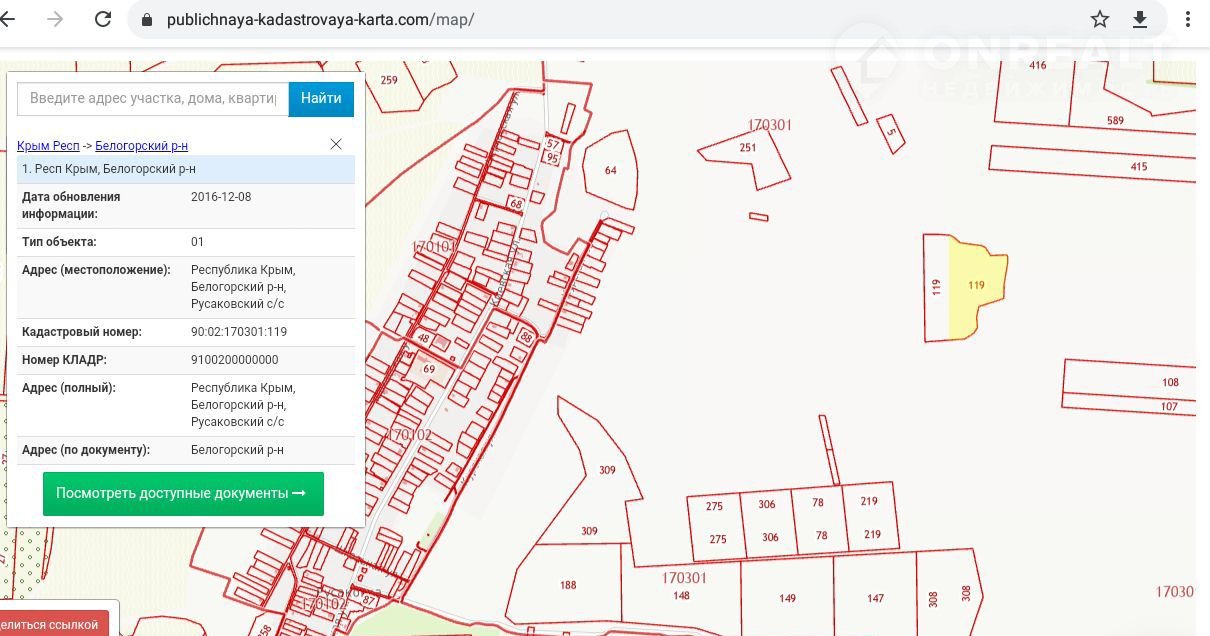This screenshot has height=636, width=1210.
Task: Click the Найти search button
Action: point(321,98)
